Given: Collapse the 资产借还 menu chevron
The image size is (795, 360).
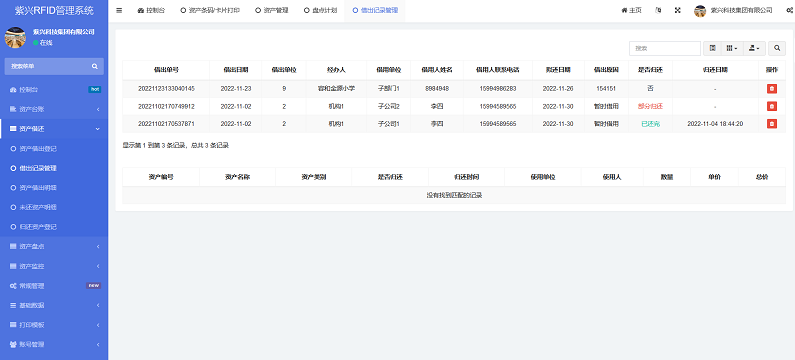Looking at the screenshot, I should tap(98, 129).
